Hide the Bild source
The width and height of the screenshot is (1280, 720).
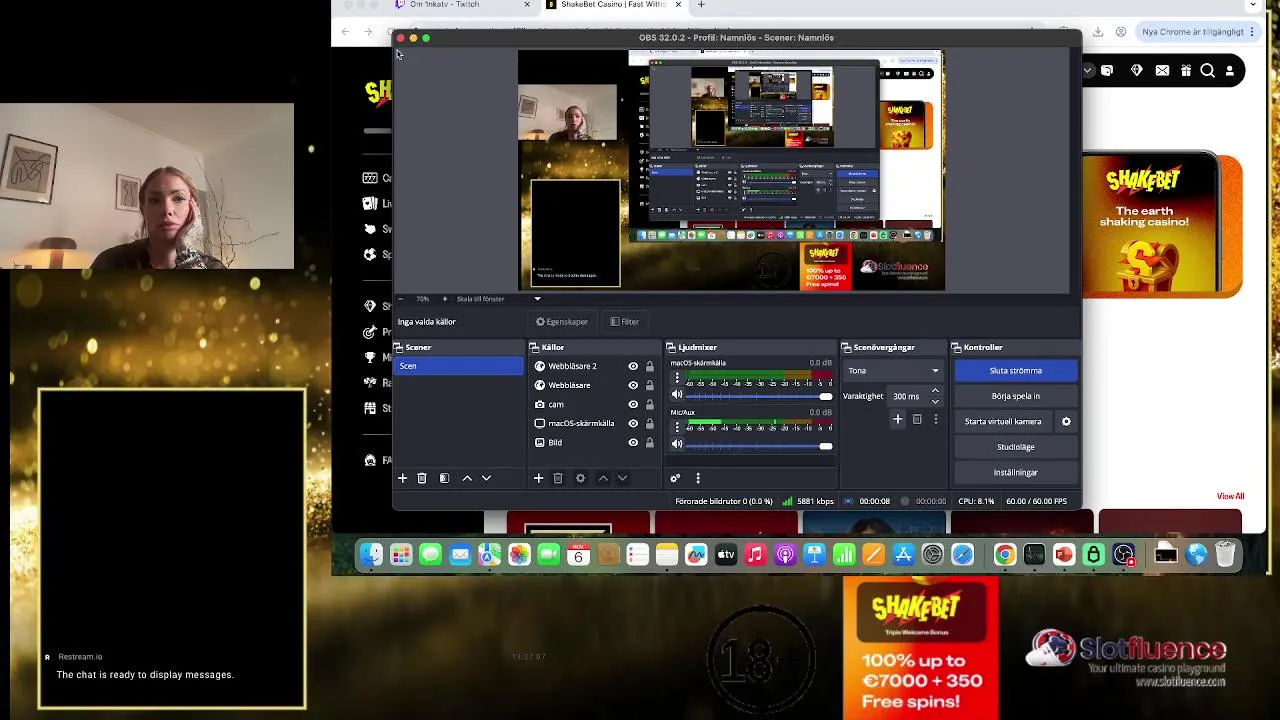click(633, 442)
